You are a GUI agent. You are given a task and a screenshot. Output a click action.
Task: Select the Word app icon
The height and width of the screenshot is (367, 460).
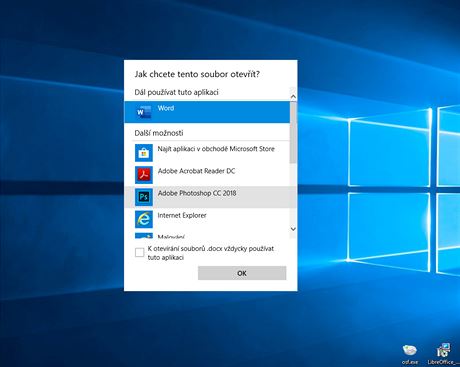(x=144, y=112)
